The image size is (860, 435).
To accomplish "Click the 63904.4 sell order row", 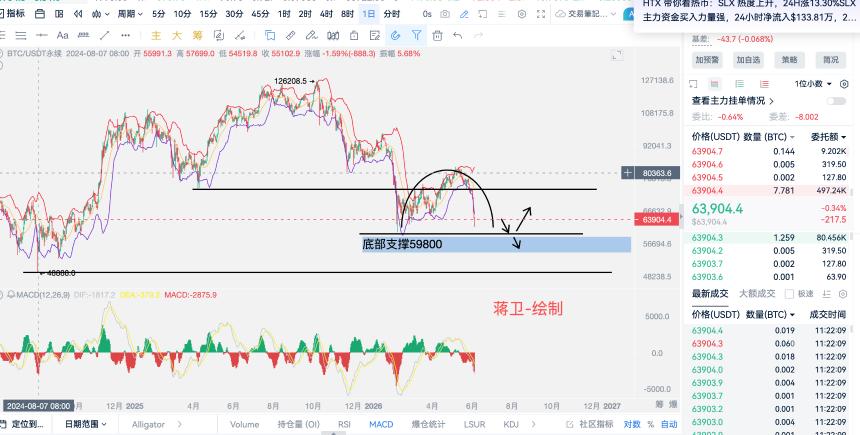I will (769, 190).
